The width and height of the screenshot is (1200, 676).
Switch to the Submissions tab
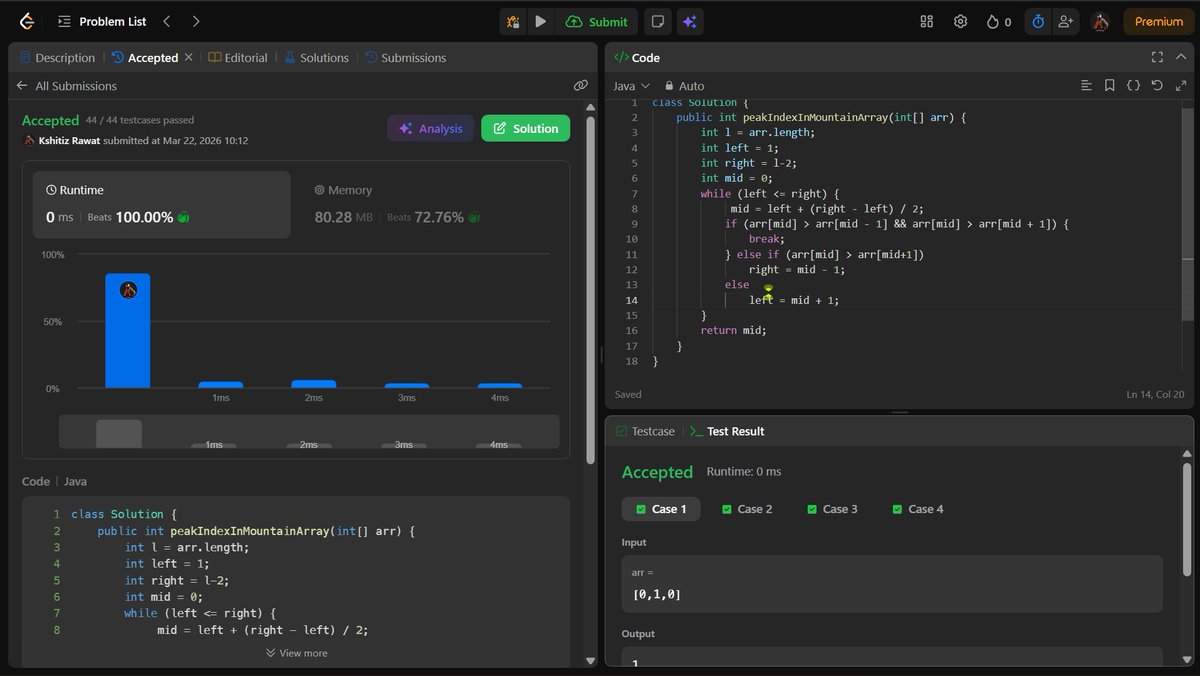click(x=406, y=58)
